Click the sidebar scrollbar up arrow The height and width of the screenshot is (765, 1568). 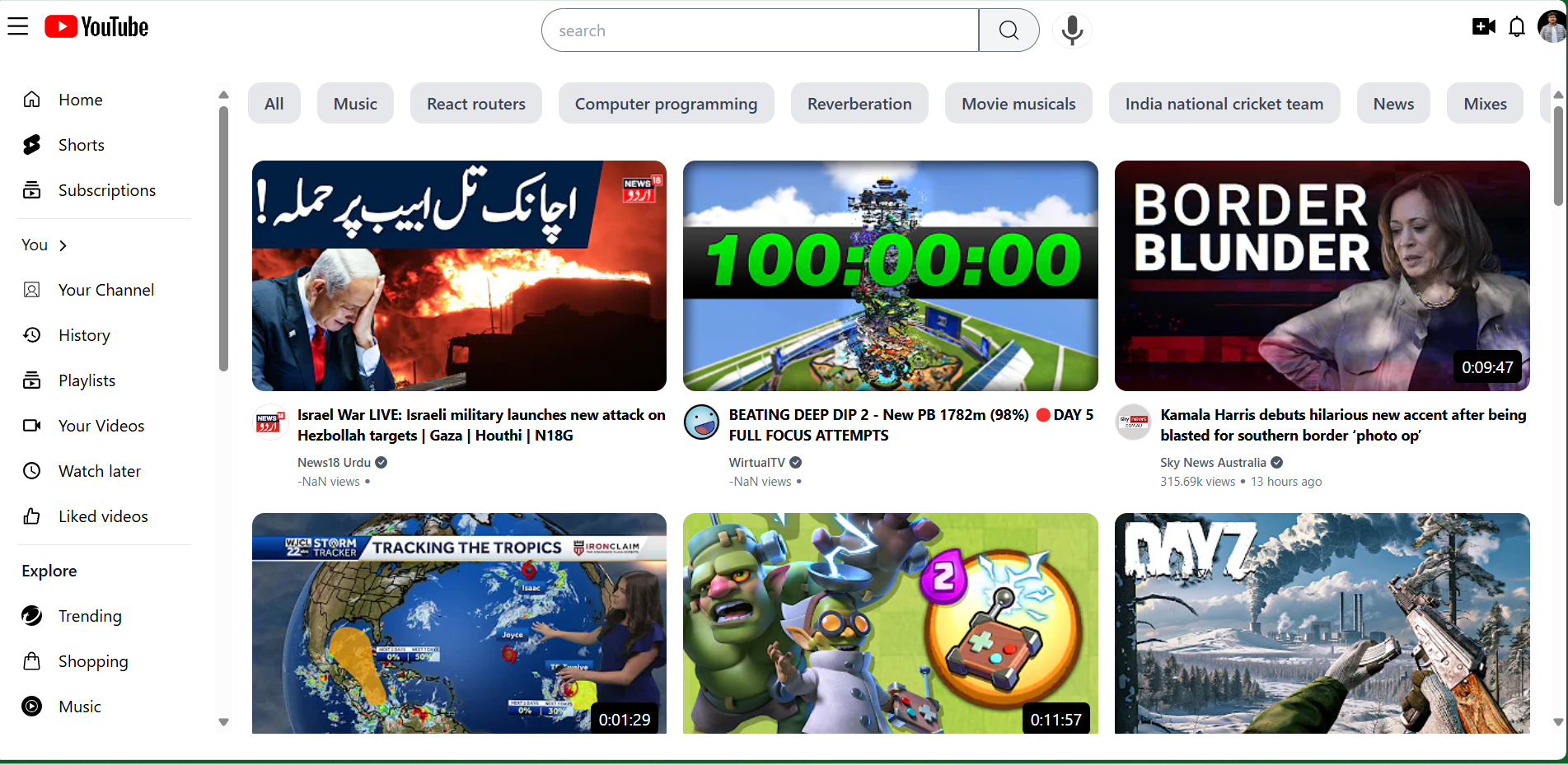pyautogui.click(x=223, y=95)
